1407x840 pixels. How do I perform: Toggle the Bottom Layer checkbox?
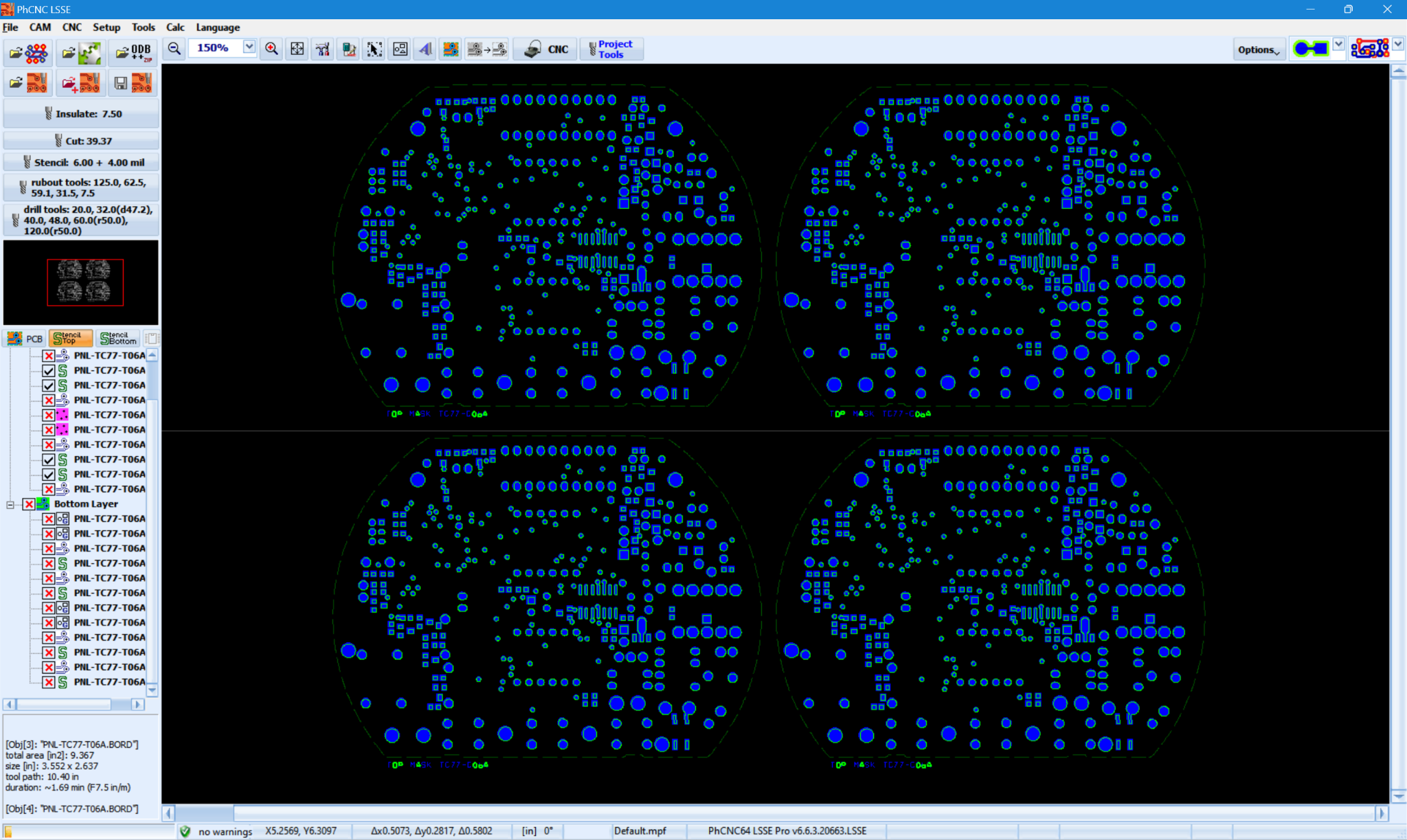(x=29, y=504)
